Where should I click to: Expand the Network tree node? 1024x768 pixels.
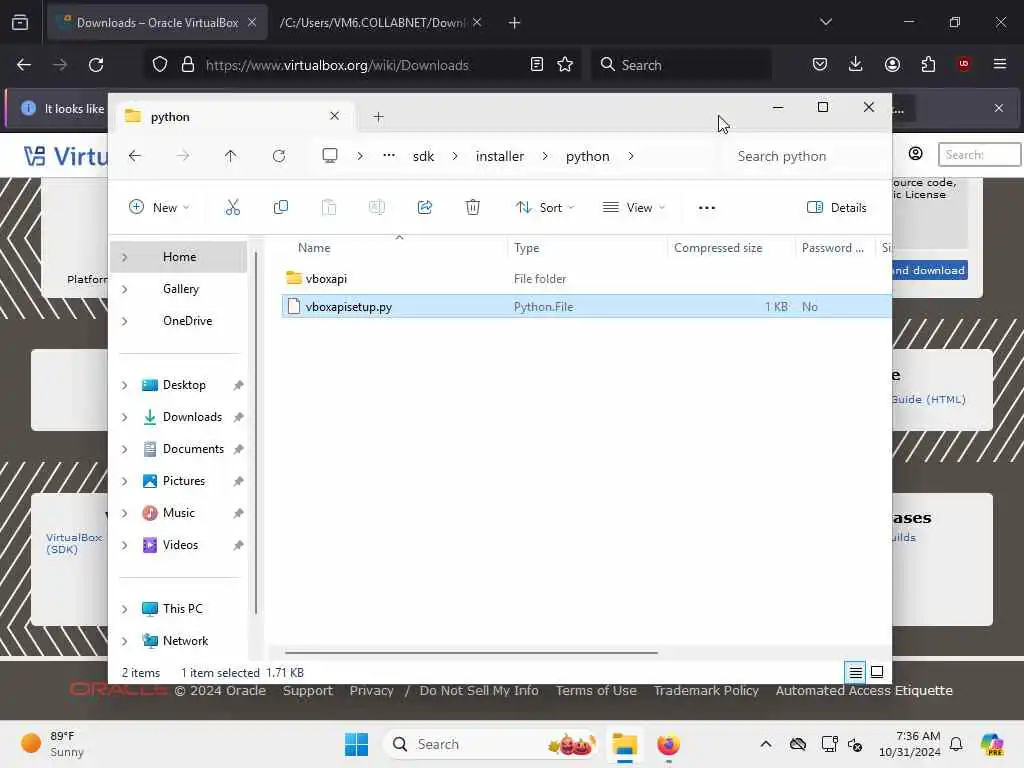[124, 641]
